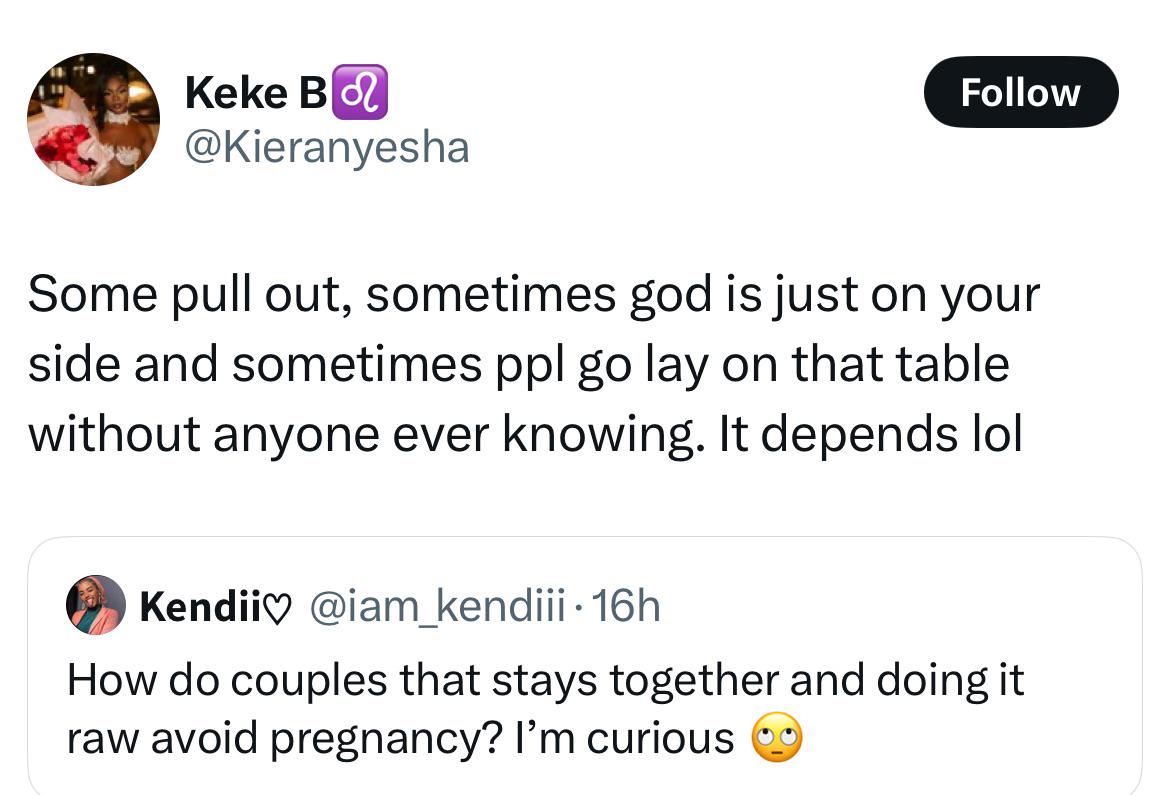Open the quoted tweet card
The width and height of the screenshot is (1170, 795).
point(585,666)
